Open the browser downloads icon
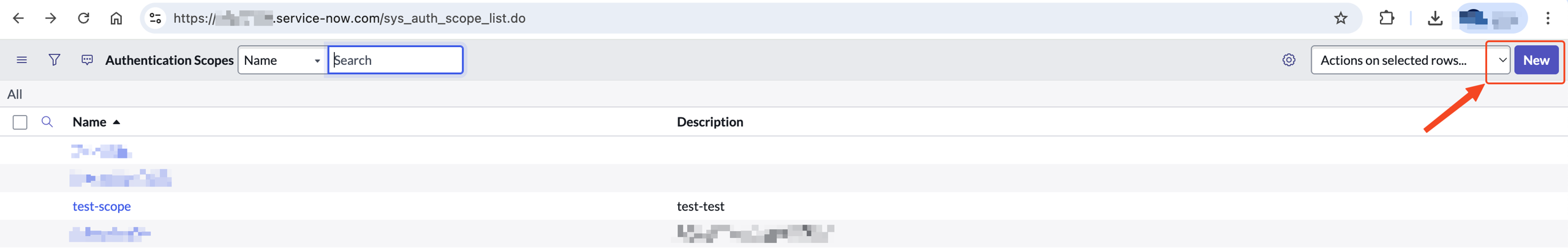Image resolution: width=1568 pixels, height=252 pixels. [x=1435, y=18]
